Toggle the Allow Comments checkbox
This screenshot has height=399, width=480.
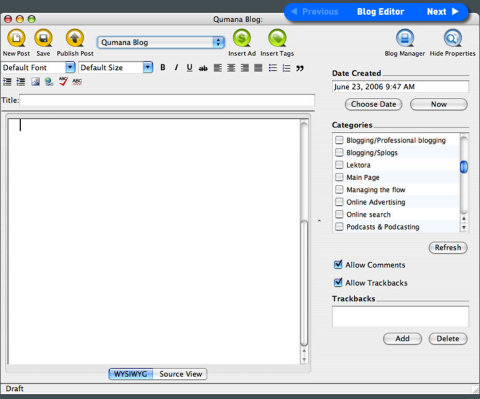pyautogui.click(x=338, y=265)
